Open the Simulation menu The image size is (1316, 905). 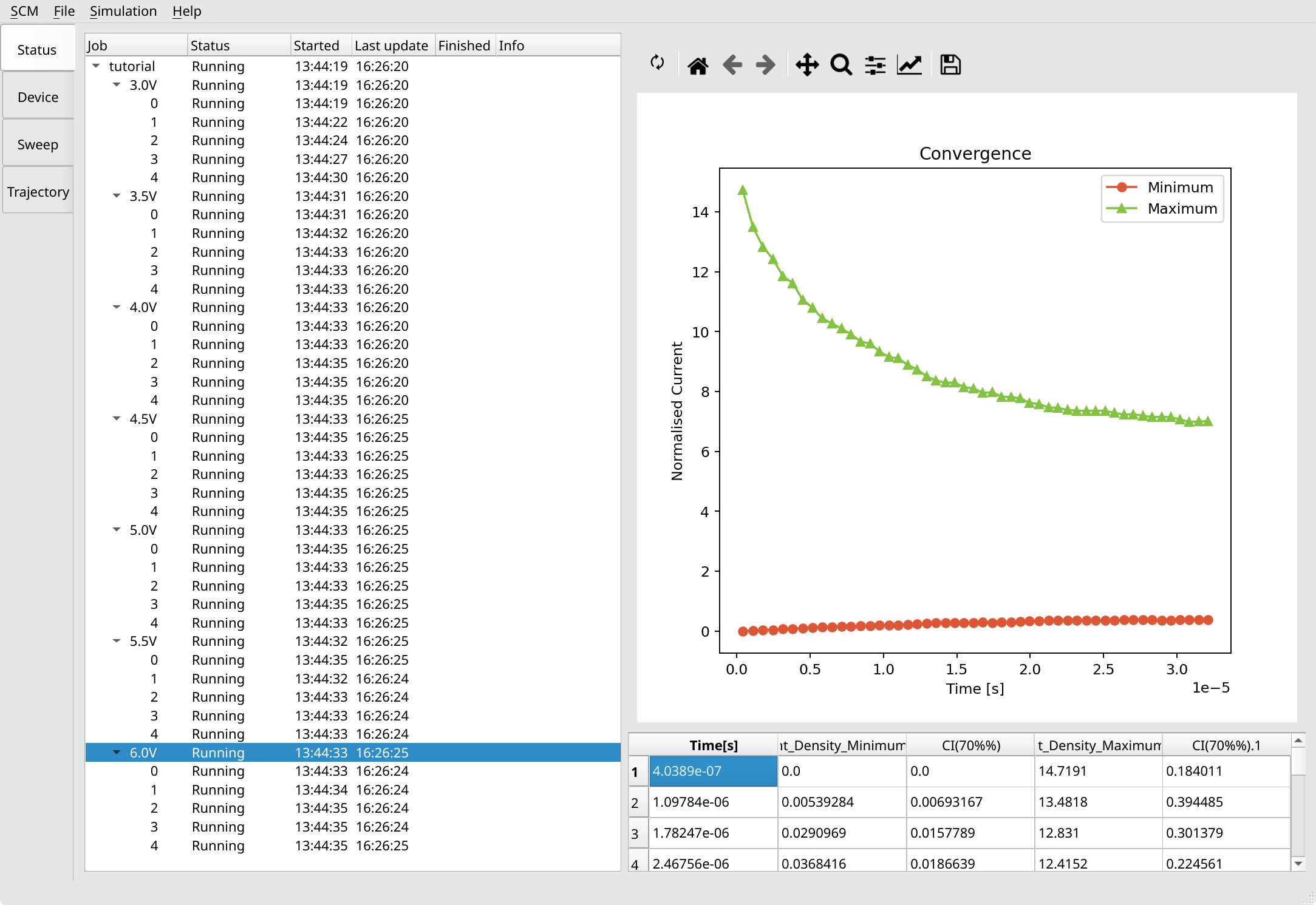click(123, 11)
